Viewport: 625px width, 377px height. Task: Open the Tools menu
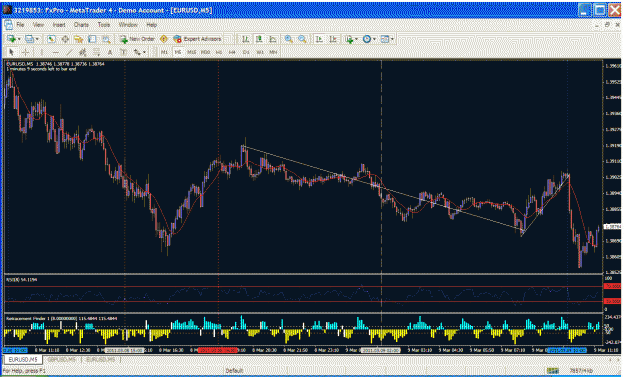104,25
